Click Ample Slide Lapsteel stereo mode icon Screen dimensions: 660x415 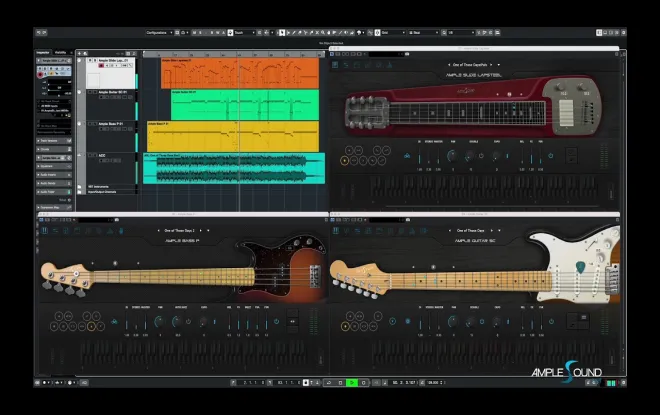tap(407, 156)
